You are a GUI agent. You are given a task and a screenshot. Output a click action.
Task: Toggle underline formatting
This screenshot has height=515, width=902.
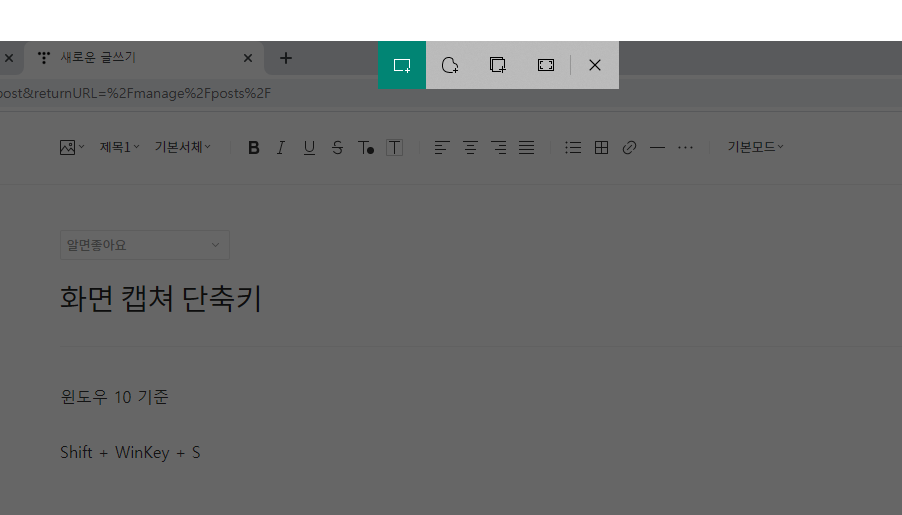pos(309,148)
